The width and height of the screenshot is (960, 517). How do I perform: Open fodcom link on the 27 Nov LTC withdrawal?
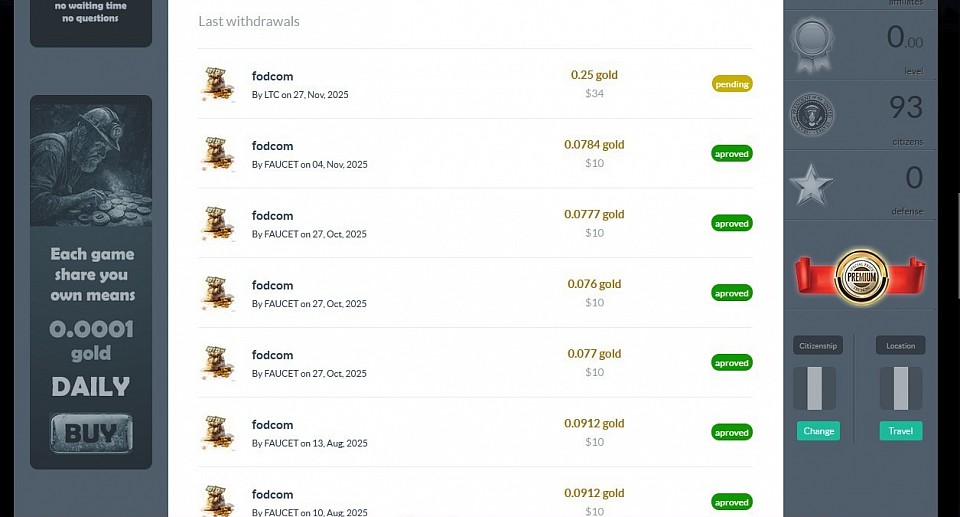(x=272, y=76)
